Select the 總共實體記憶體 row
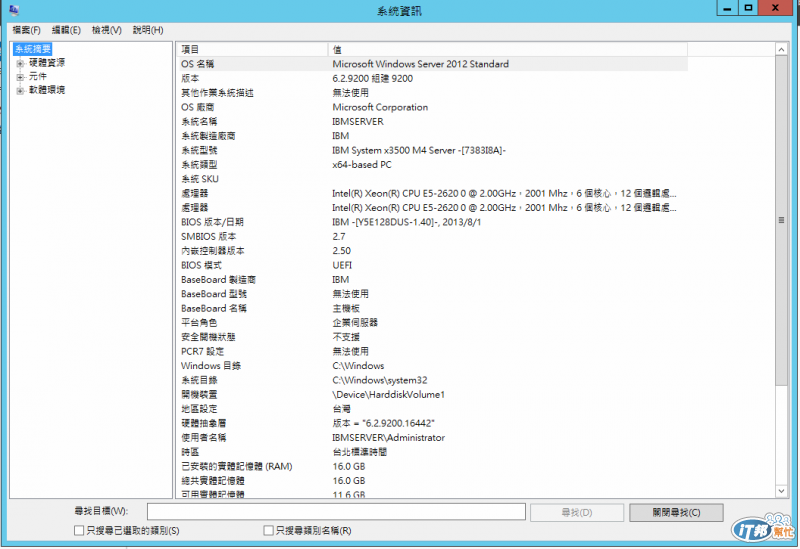This screenshot has width=800, height=549. 432,481
